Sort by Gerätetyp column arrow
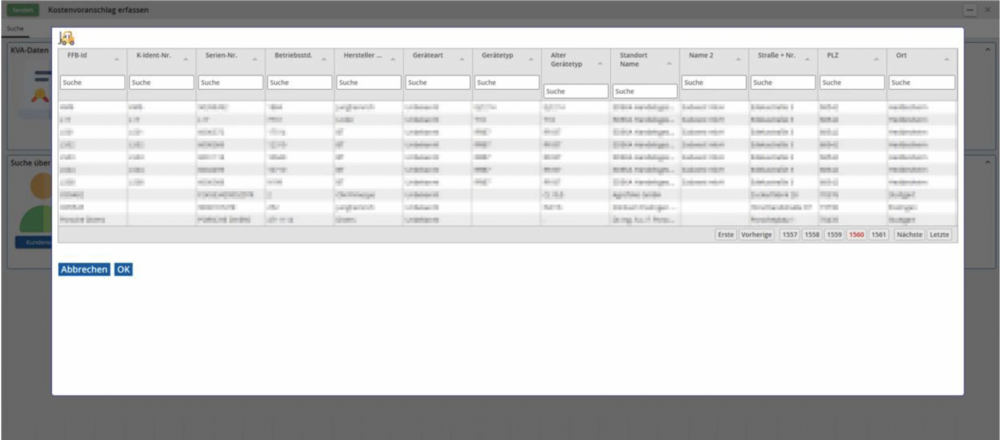The image size is (1000, 440). (531, 59)
